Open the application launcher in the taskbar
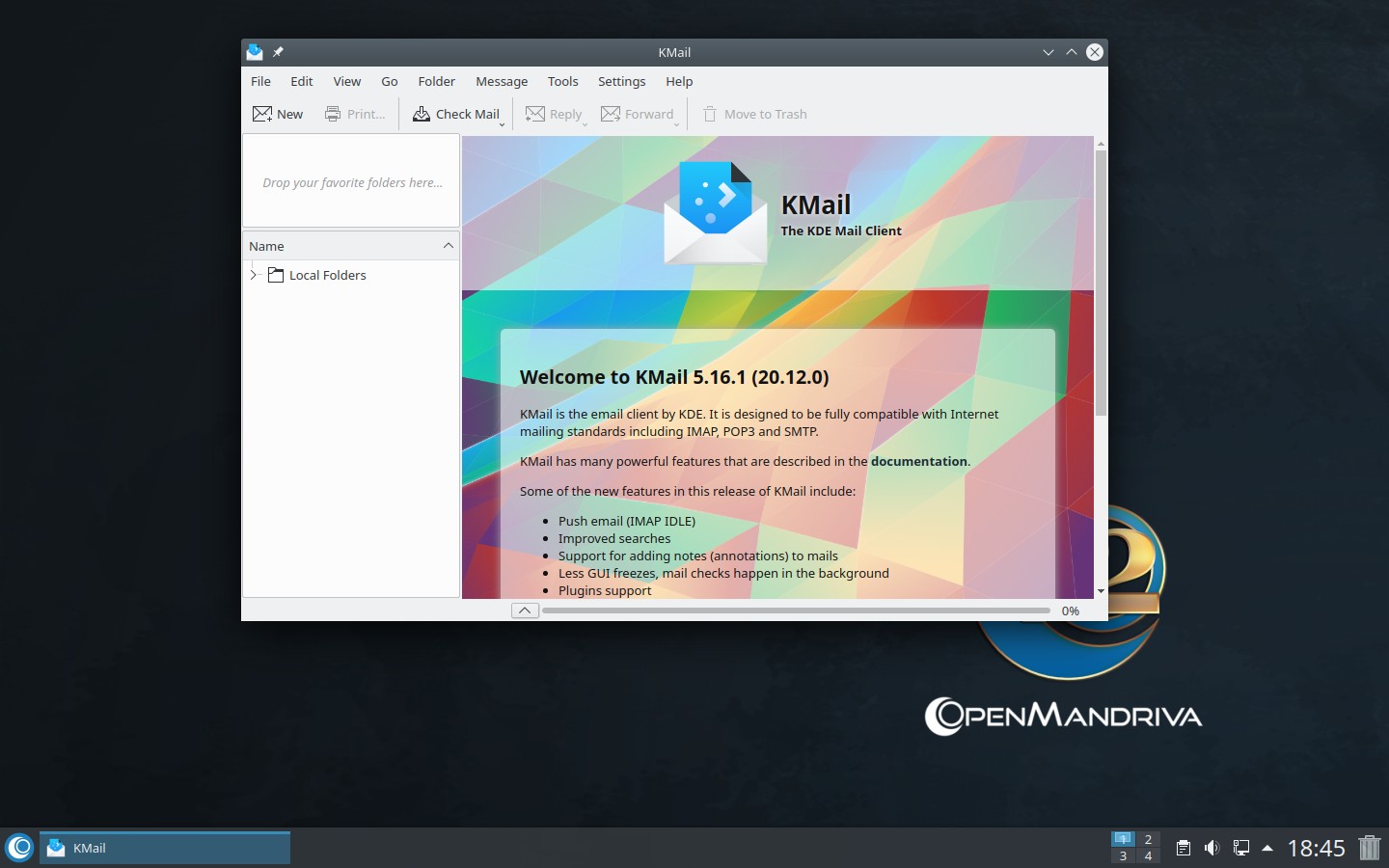This screenshot has width=1389, height=868. 19,848
